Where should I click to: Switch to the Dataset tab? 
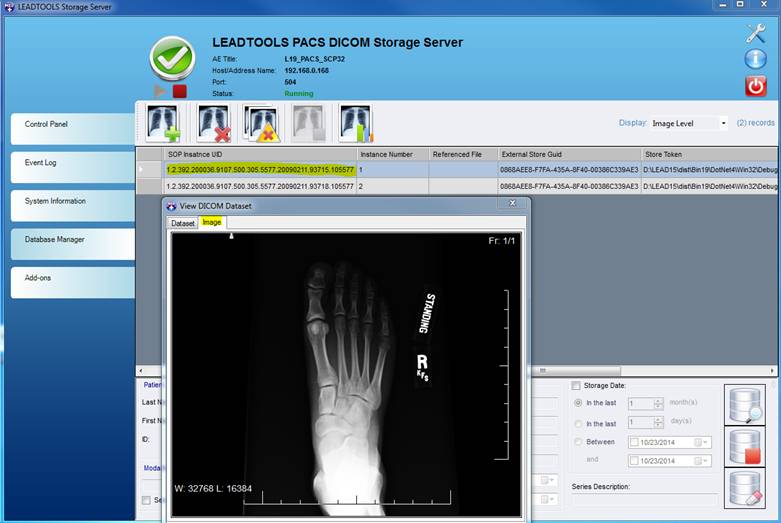[x=183, y=223]
